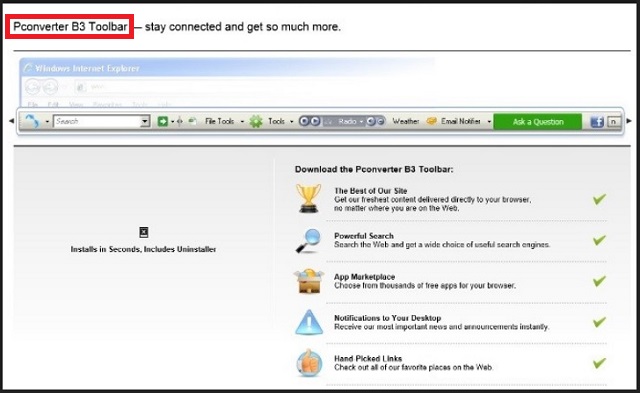The width and height of the screenshot is (640, 393).
Task: Click the Facebook icon in the toolbar
Action: [x=597, y=122]
